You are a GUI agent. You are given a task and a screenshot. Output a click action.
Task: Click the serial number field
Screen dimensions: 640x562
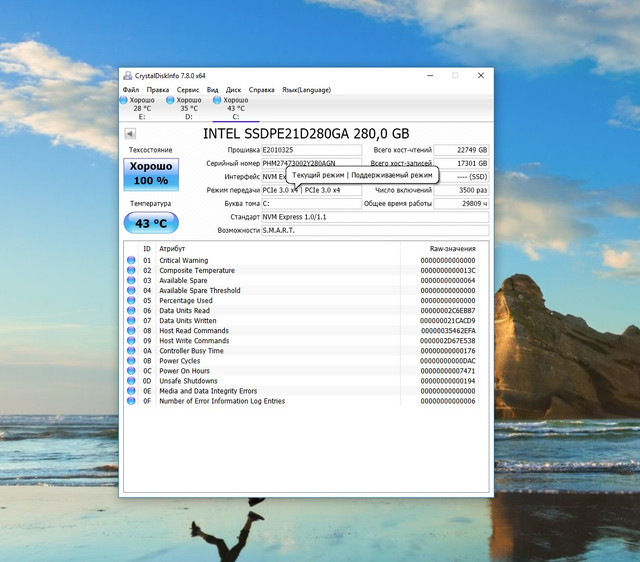tap(311, 163)
